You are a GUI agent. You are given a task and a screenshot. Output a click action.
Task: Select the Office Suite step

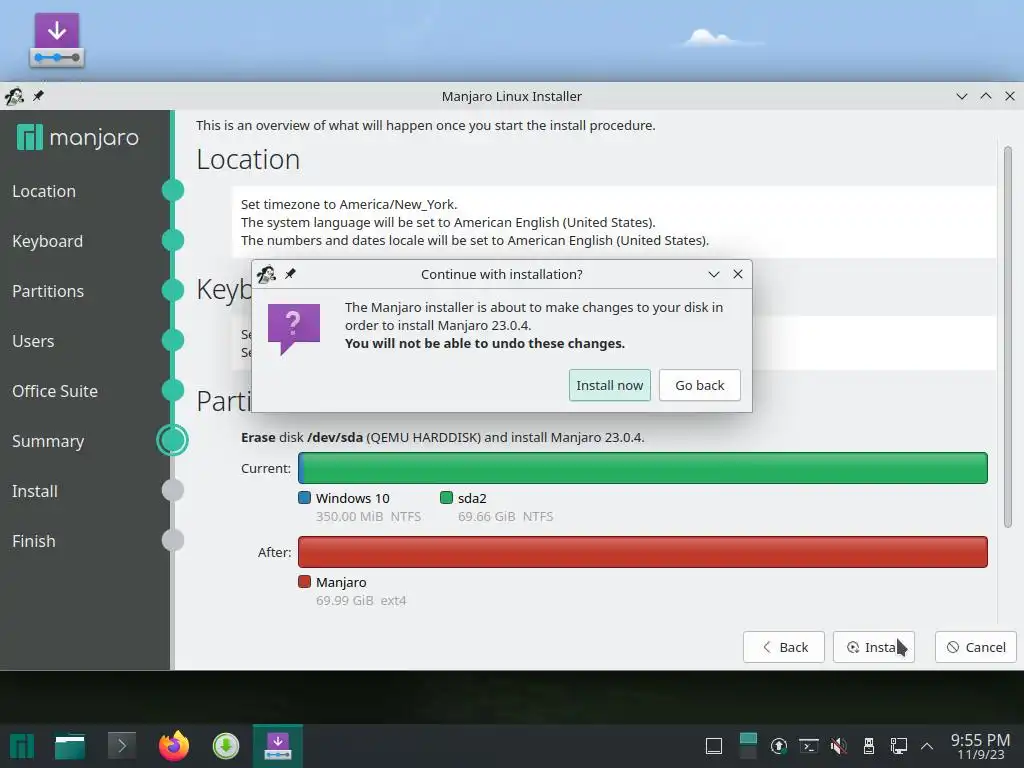pos(55,391)
